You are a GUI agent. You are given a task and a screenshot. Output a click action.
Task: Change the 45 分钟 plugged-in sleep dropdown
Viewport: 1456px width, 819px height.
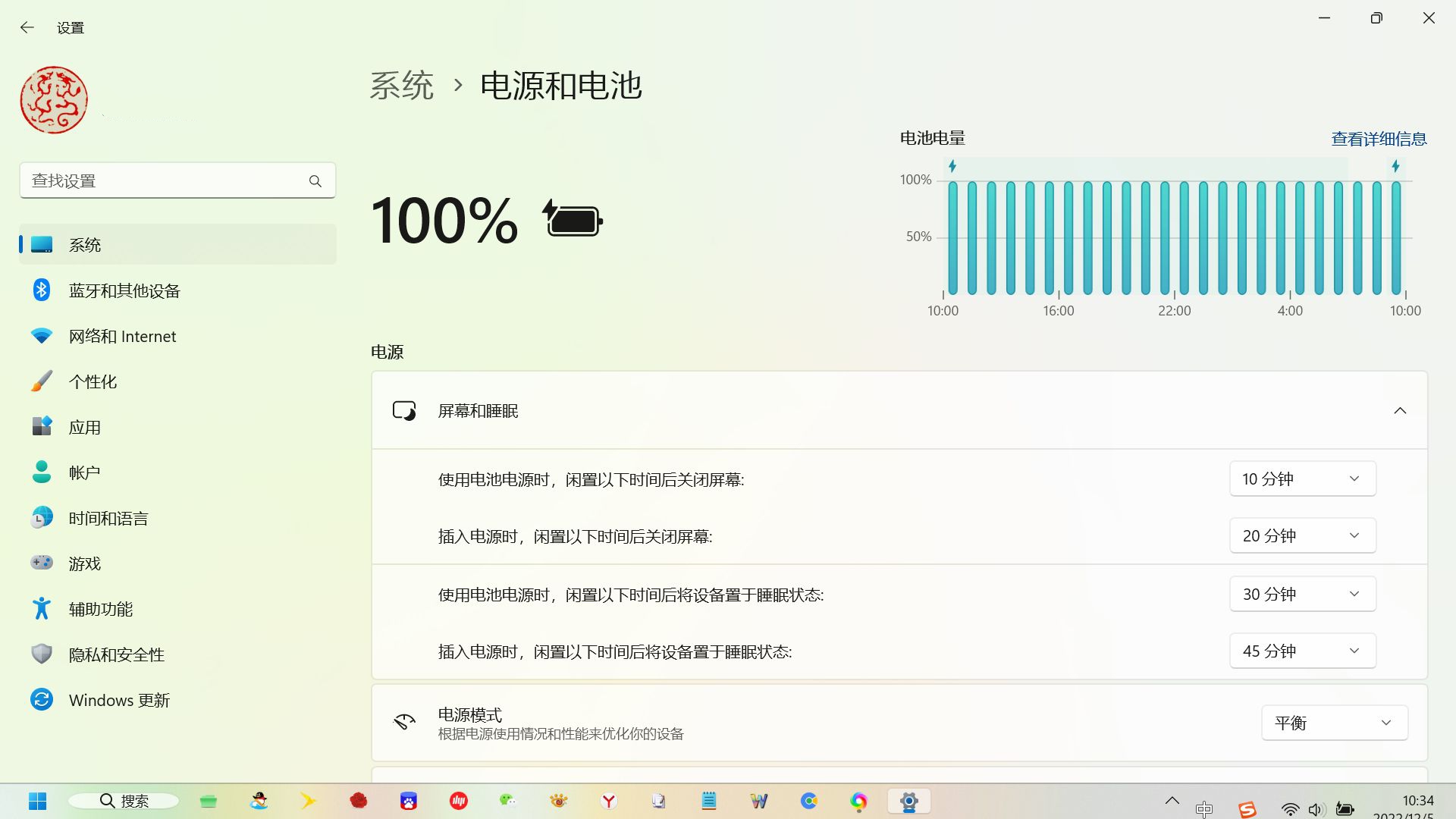click(1301, 650)
